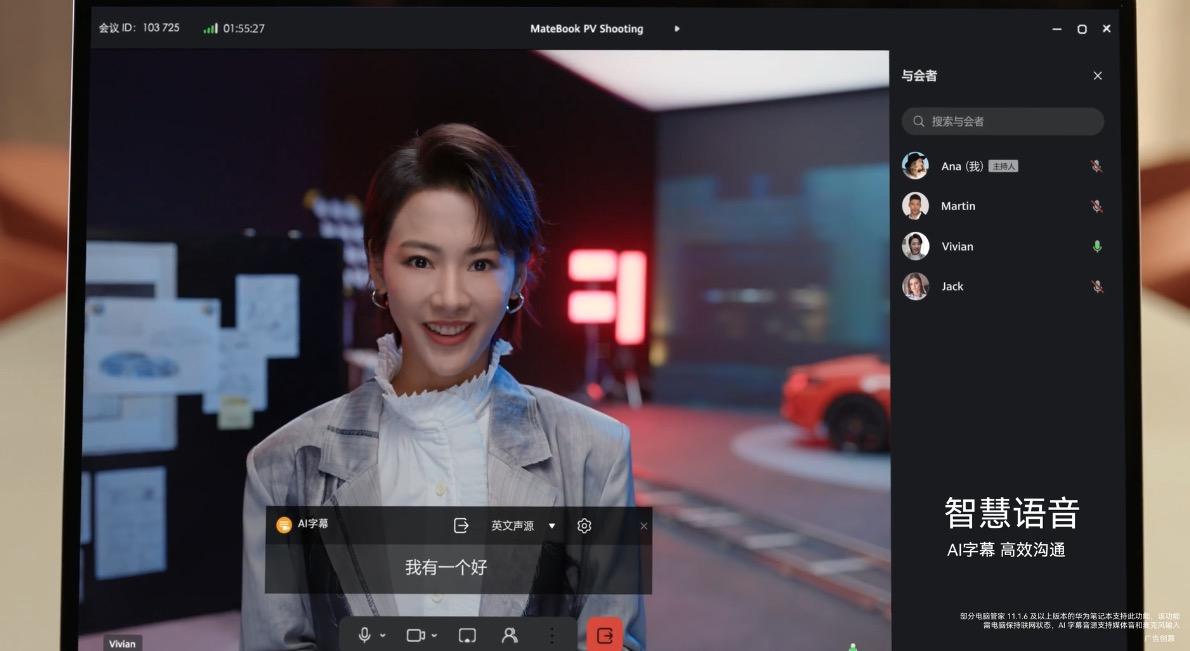Click MateBook PV Shooting meeting title
1190x651 pixels.
[x=587, y=29]
